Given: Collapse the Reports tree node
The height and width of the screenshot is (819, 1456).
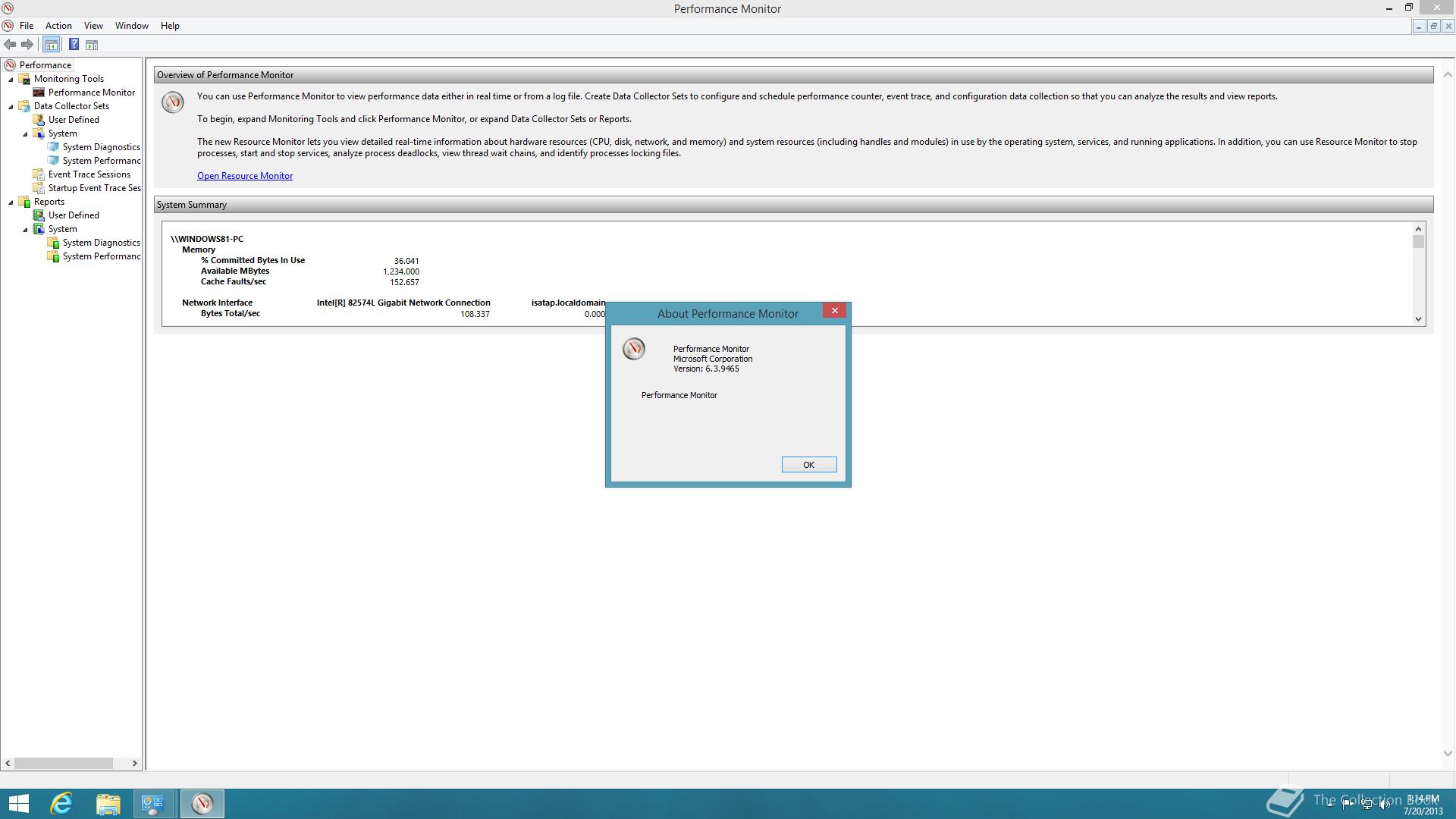Looking at the screenshot, I should click(x=11, y=202).
